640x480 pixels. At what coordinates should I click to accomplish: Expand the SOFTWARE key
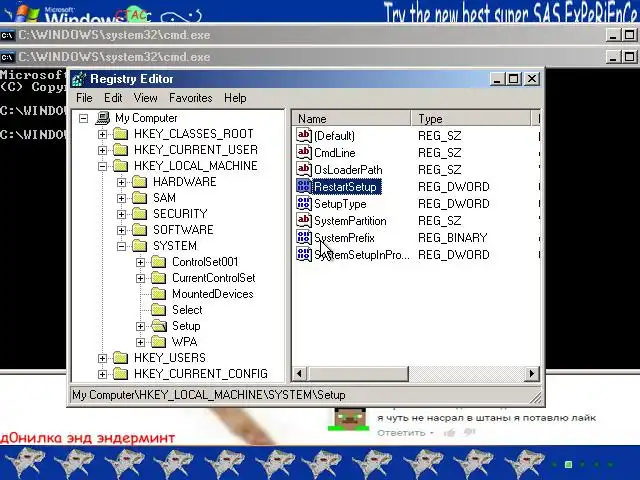[x=122, y=230]
